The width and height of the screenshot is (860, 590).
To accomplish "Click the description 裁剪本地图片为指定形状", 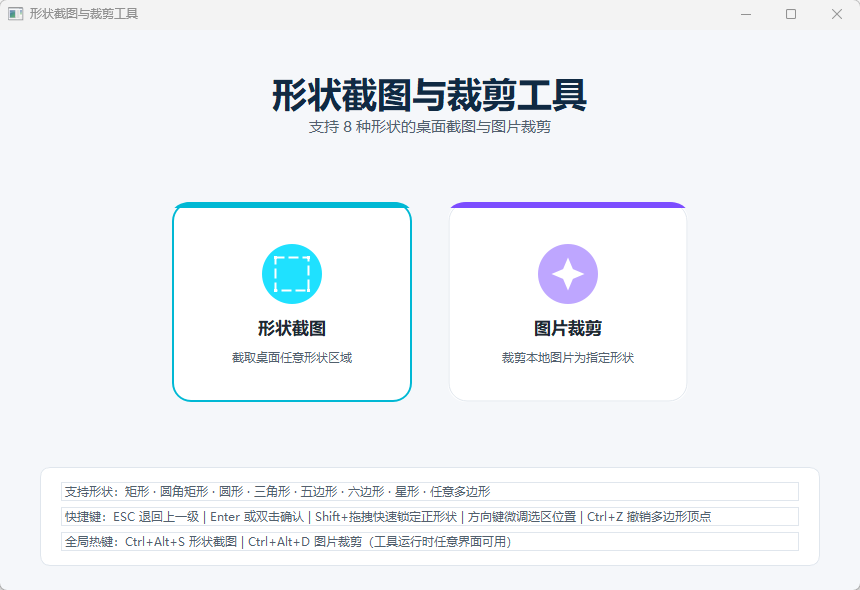I will (568, 358).
